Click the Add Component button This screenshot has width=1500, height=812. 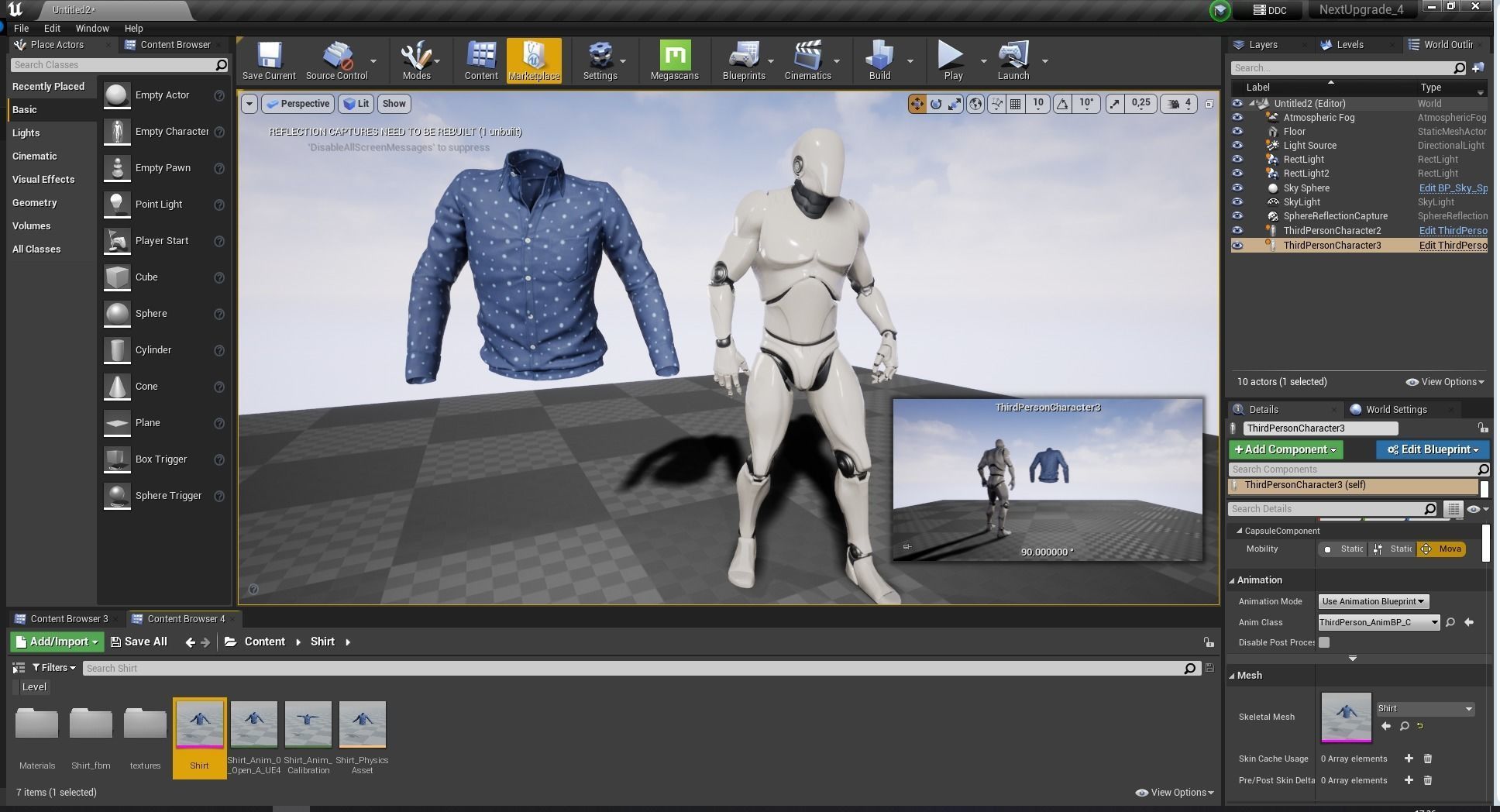click(x=1285, y=449)
